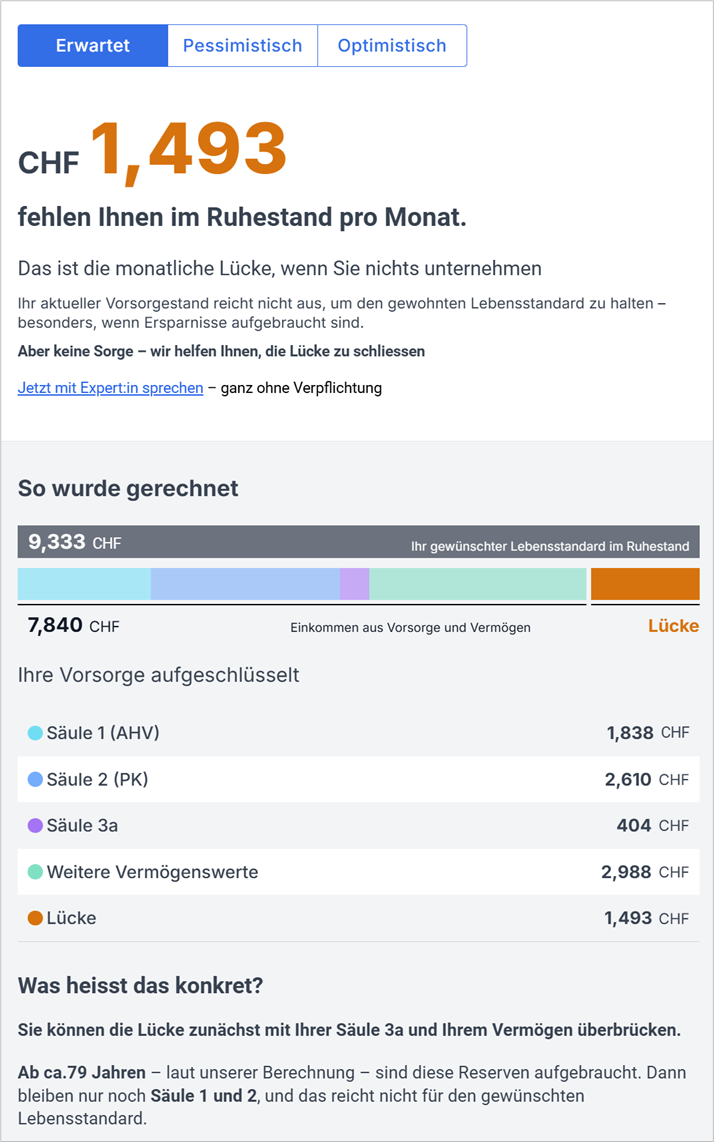Click the green Vermögenswerte bar segment
The height and width of the screenshot is (1142, 714).
click(x=478, y=584)
